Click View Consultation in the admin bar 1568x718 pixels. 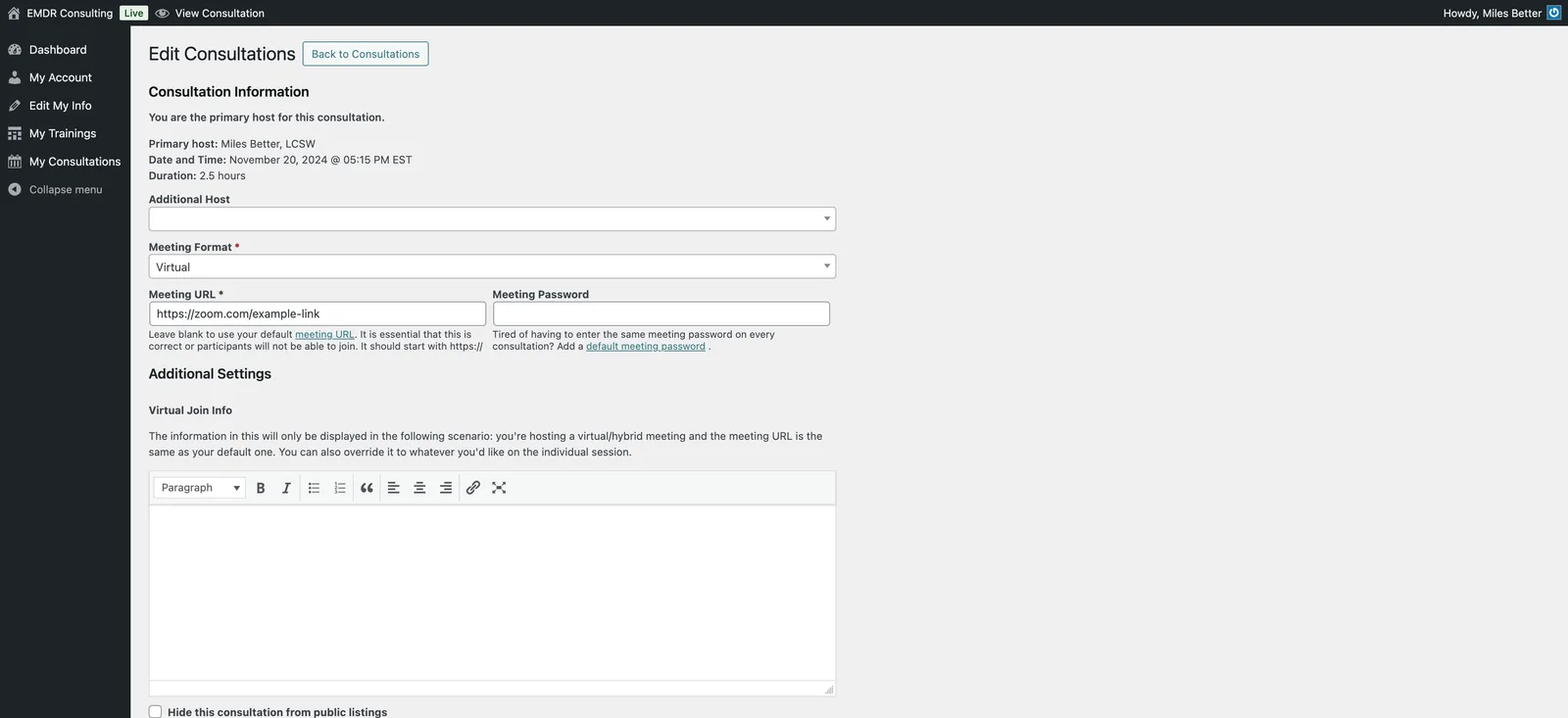(x=220, y=14)
